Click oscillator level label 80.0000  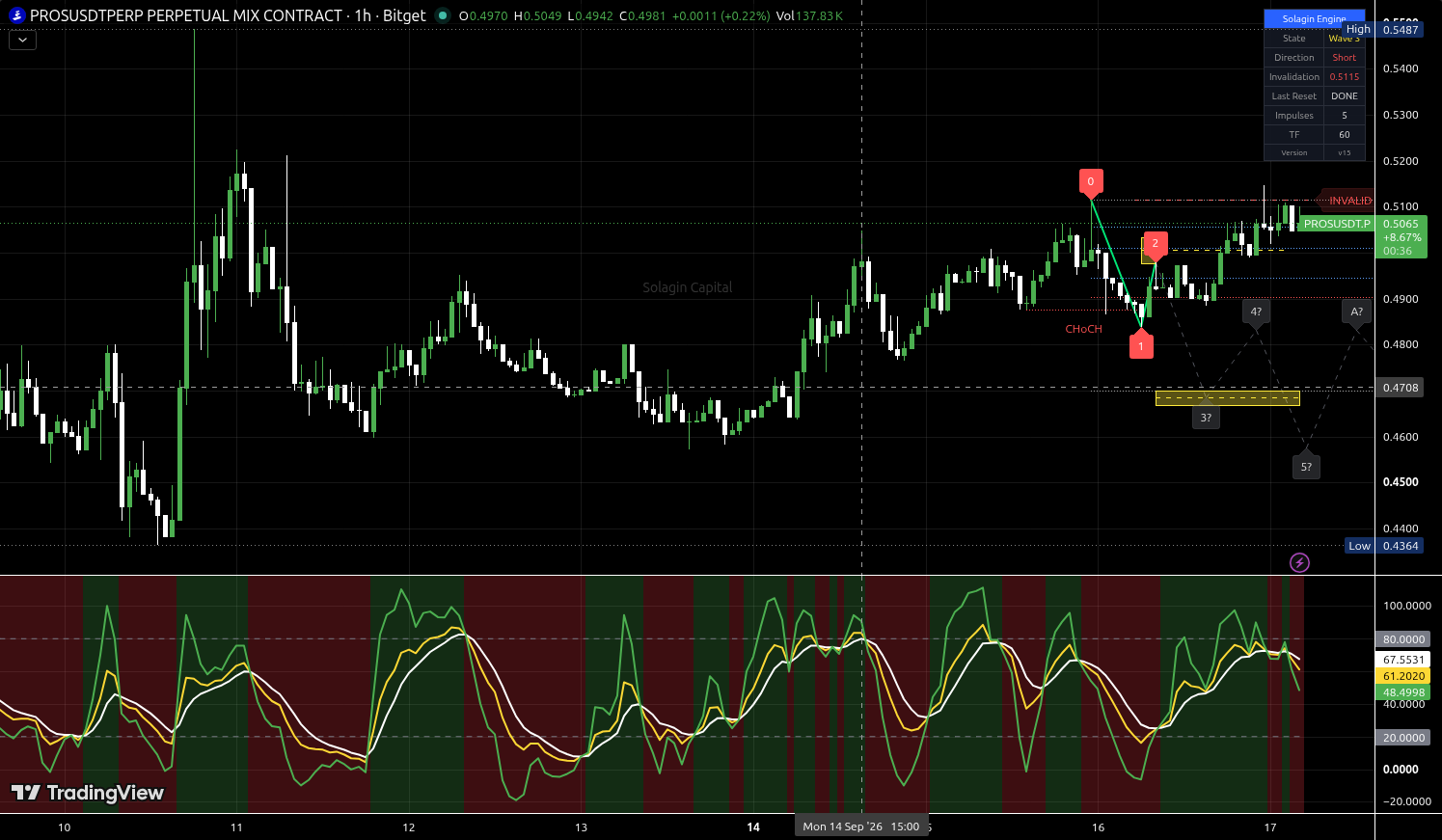(x=1403, y=639)
